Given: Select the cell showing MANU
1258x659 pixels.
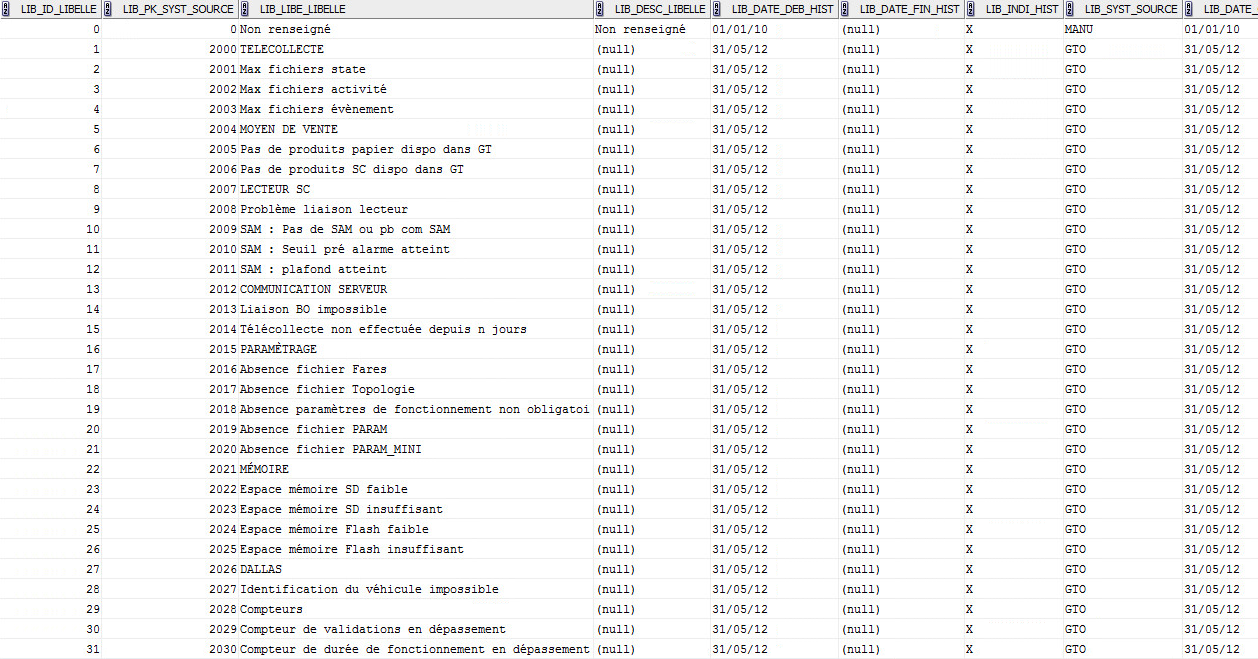Looking at the screenshot, I should click(1079, 29).
